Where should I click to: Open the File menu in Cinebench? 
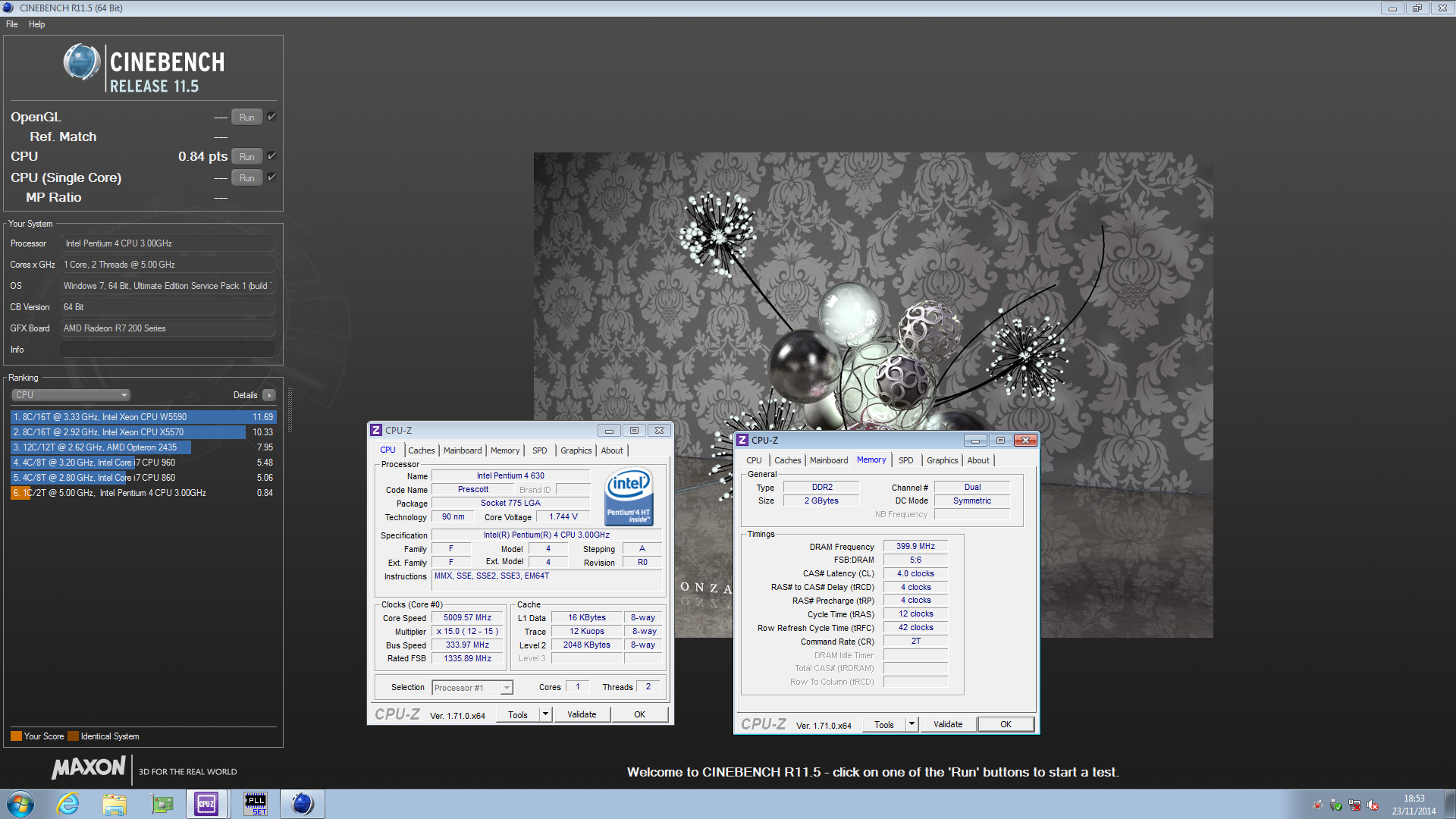(x=12, y=24)
